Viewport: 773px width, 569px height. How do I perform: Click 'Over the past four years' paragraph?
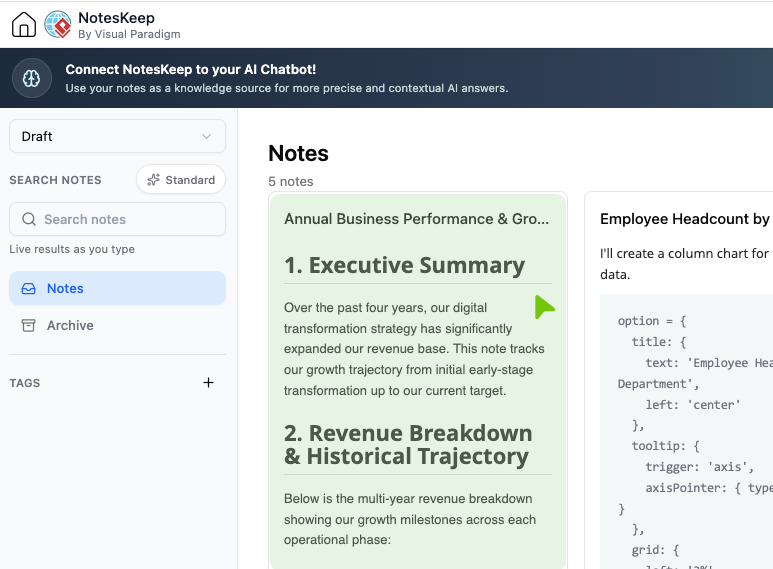point(414,349)
